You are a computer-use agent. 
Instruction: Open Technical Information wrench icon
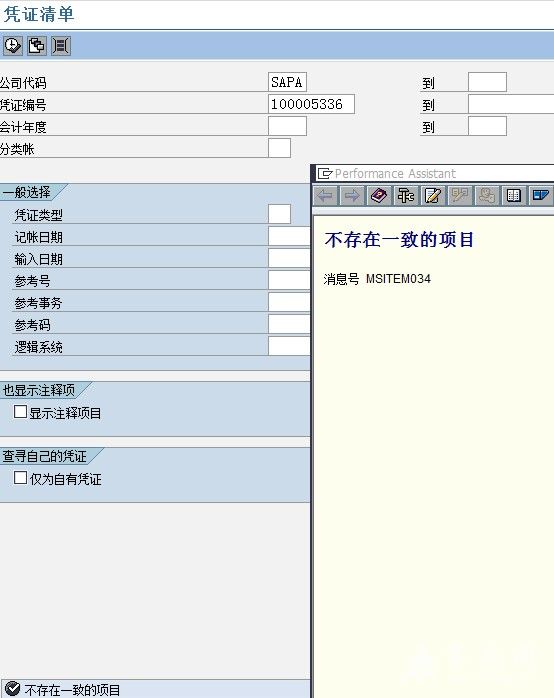[406, 195]
